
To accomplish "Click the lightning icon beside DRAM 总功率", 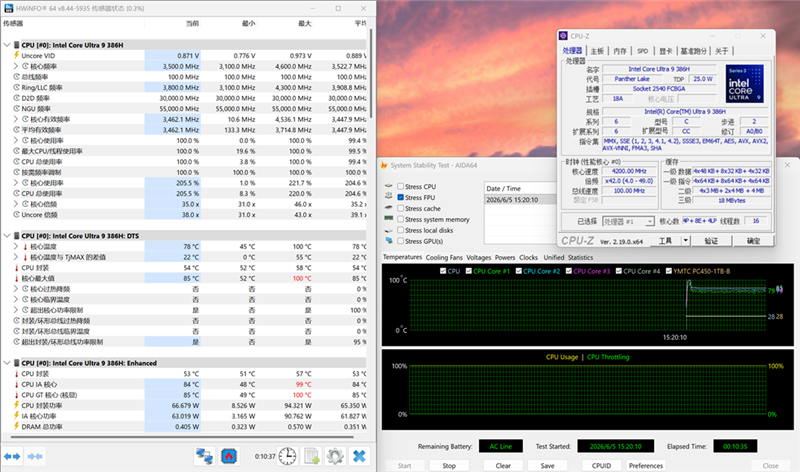I will click(x=16, y=427).
